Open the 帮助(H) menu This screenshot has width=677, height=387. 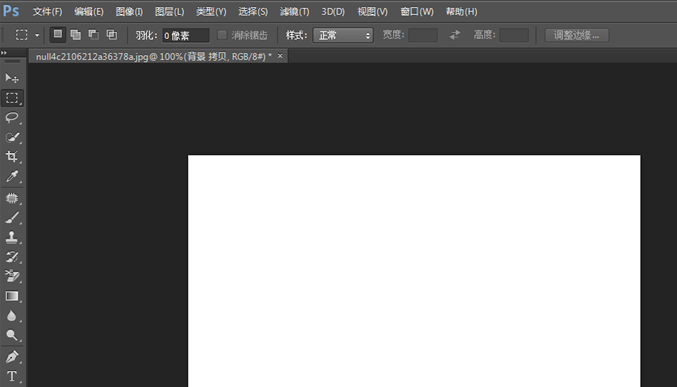click(x=462, y=12)
